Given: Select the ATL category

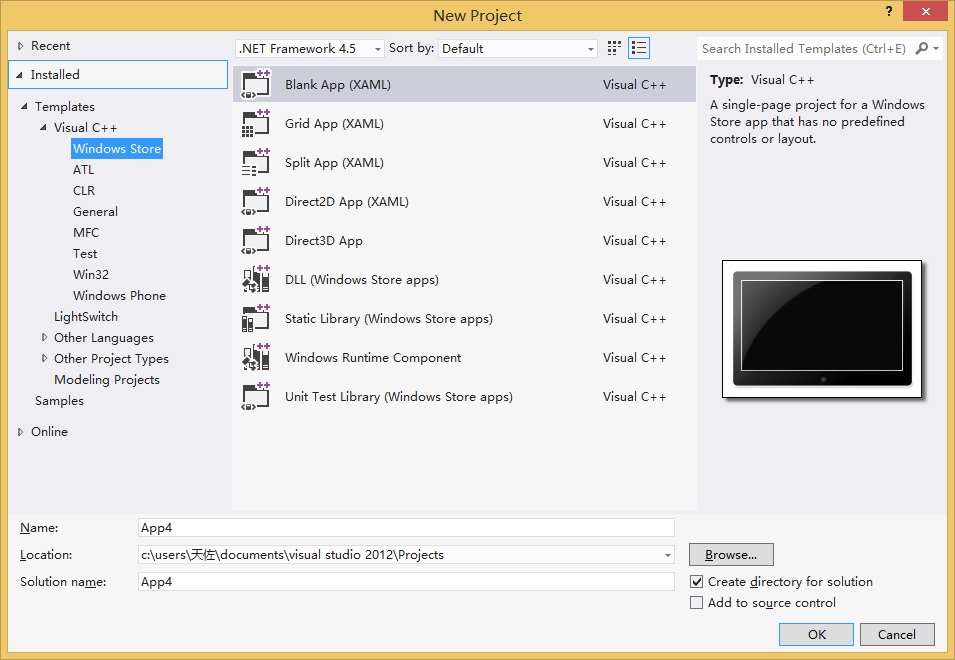Looking at the screenshot, I should [x=83, y=170].
